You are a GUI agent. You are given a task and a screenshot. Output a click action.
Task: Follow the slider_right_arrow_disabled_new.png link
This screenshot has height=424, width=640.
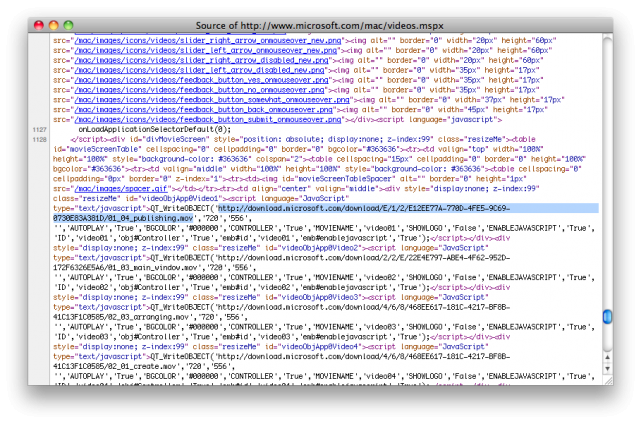[201, 60]
